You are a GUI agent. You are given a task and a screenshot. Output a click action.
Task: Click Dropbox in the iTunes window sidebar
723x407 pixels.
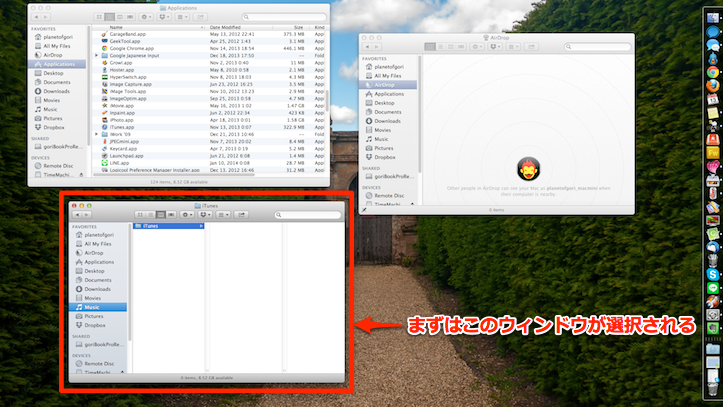pos(95,325)
